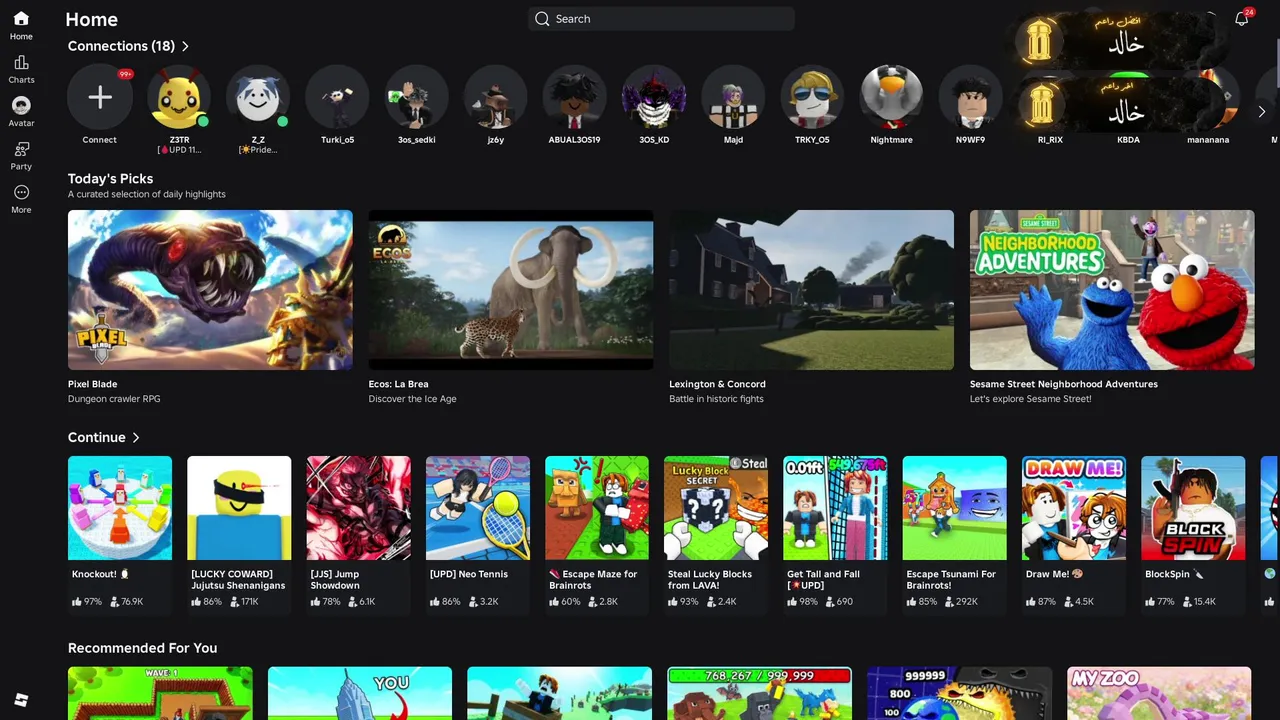Click the Recommended For You heading
The width and height of the screenshot is (1280, 720).
pos(142,648)
